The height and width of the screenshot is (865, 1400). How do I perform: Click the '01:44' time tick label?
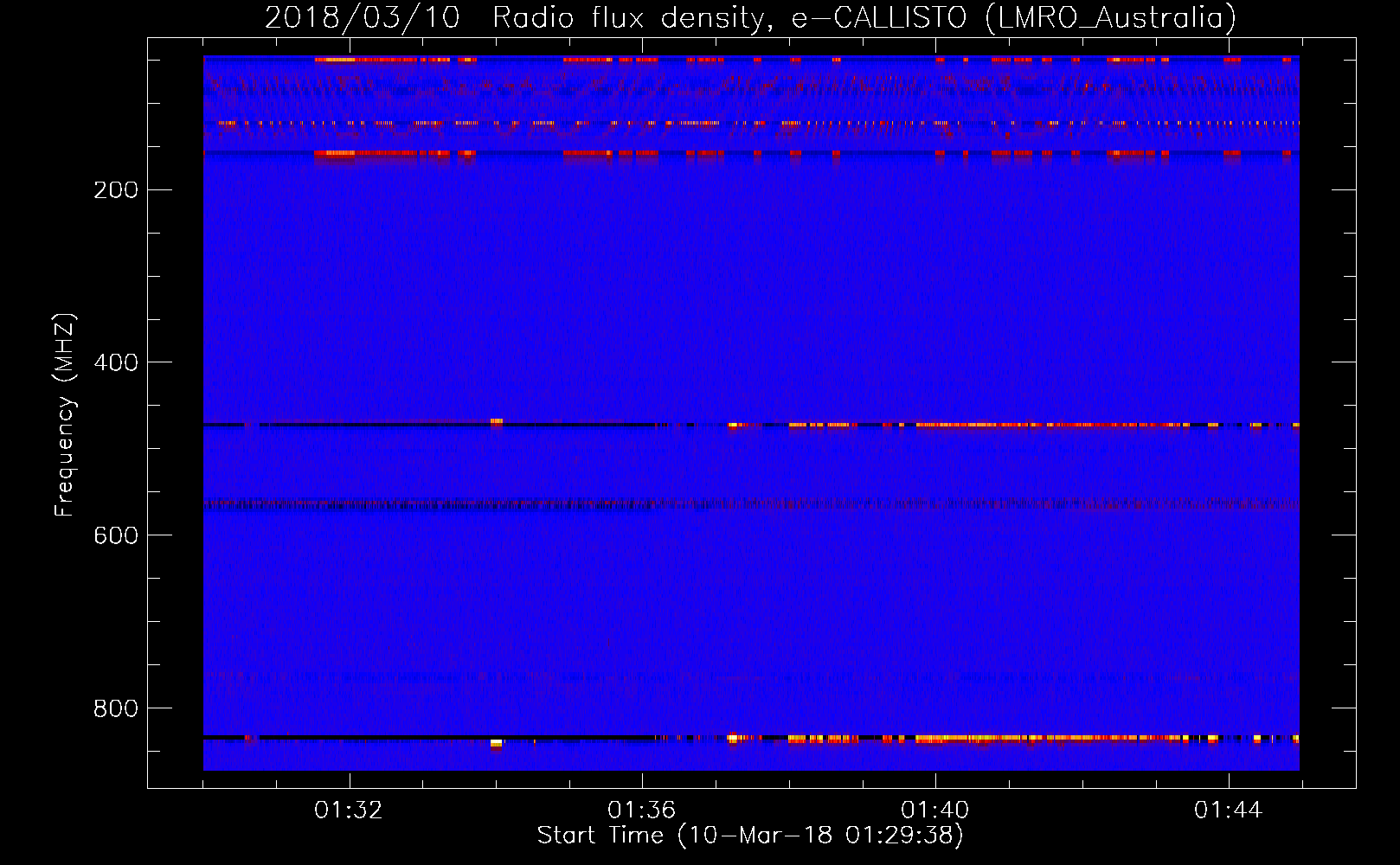tap(1228, 811)
